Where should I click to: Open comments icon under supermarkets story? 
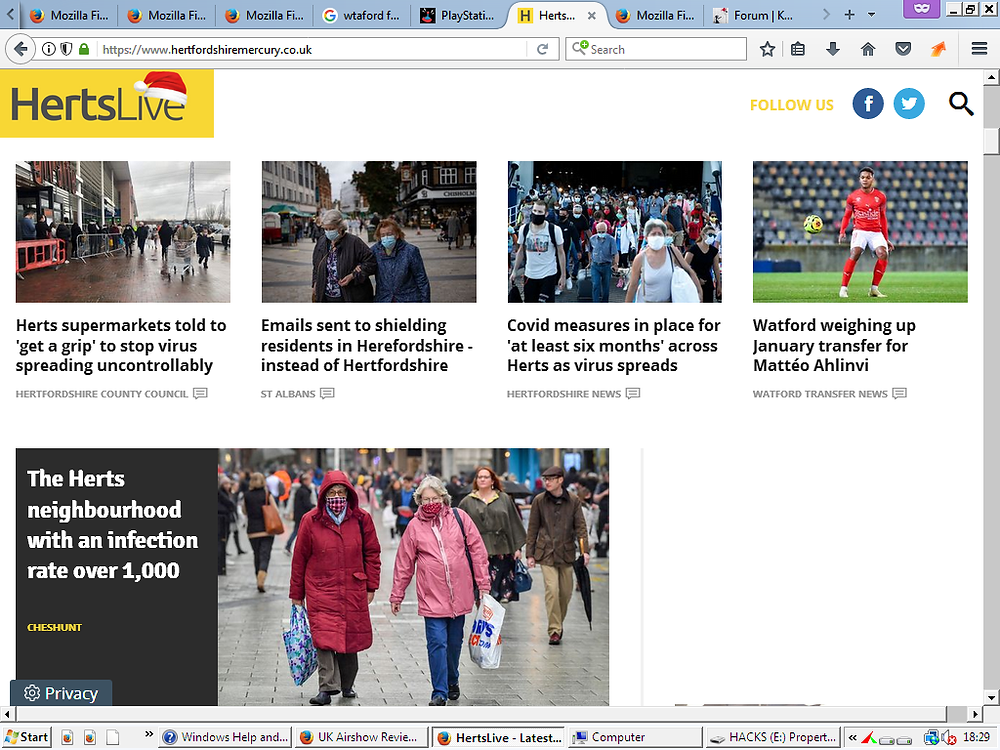(x=200, y=393)
